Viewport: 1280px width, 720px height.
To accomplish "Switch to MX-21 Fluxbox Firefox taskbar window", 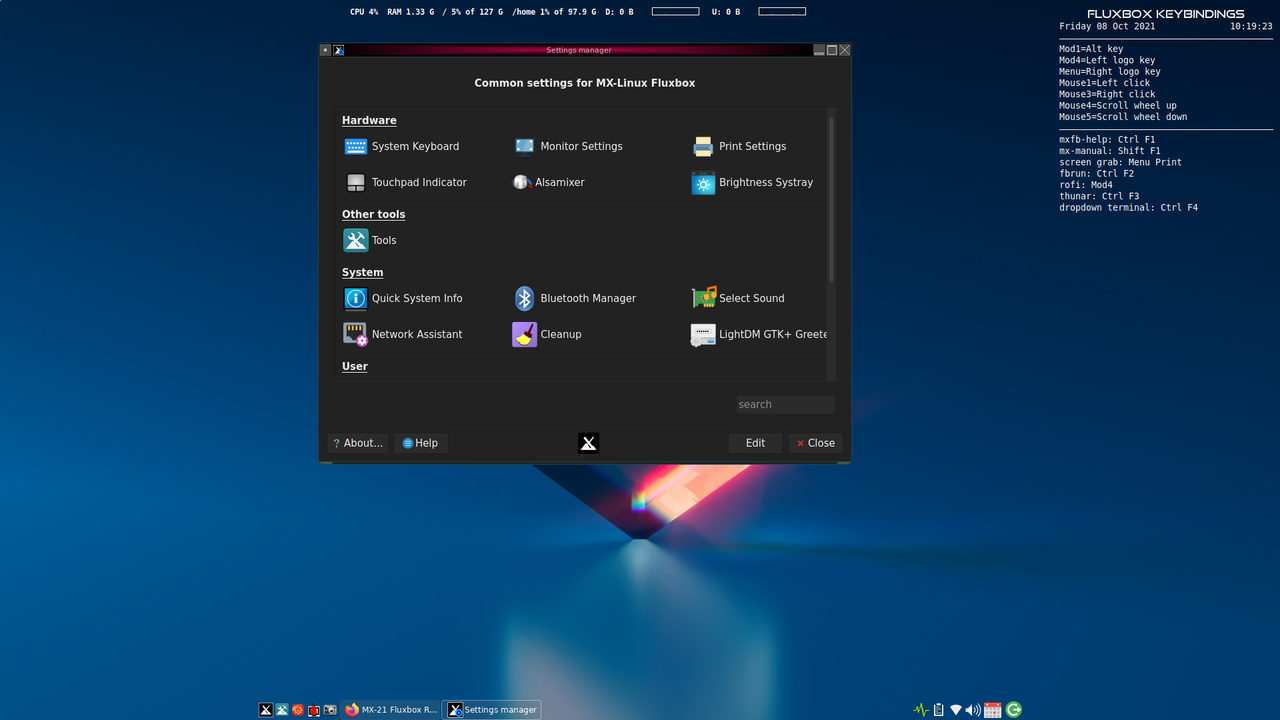I will click(391, 710).
